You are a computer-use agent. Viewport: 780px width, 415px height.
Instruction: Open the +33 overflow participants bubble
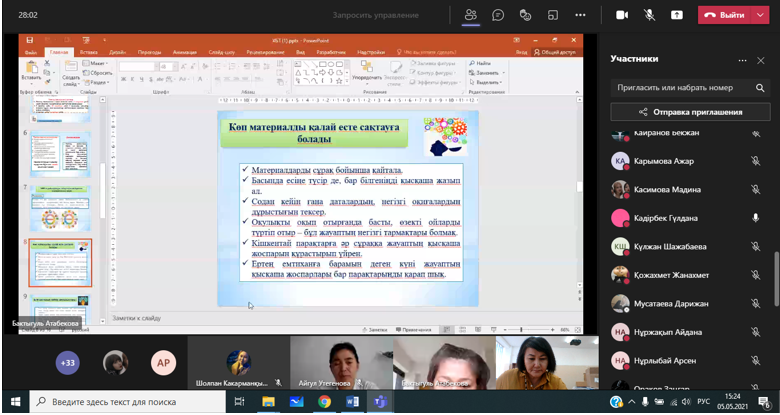click(x=68, y=362)
